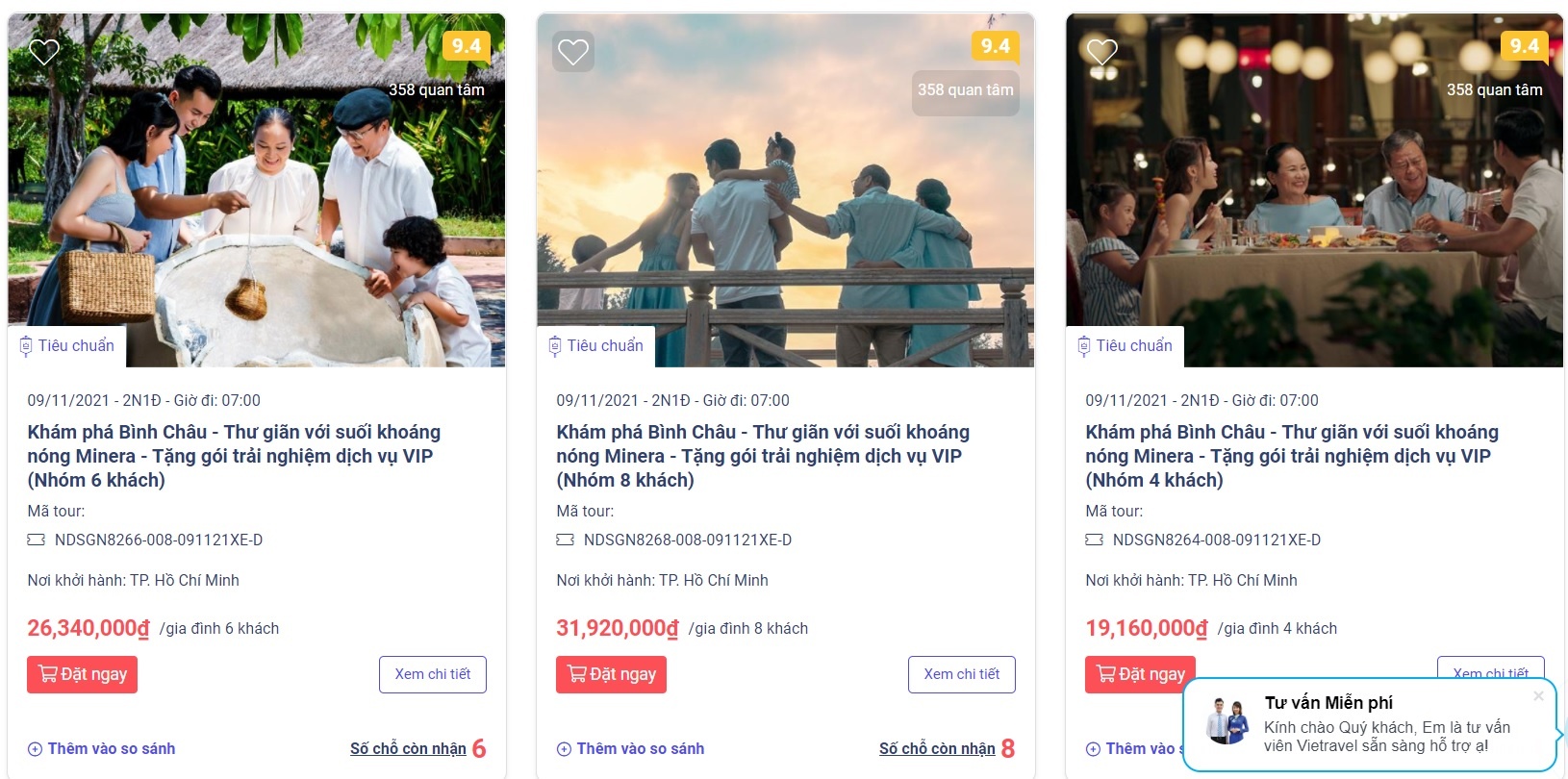Click Tiêu chuẩn tag on the Nhóm 8 tour

click(596, 346)
